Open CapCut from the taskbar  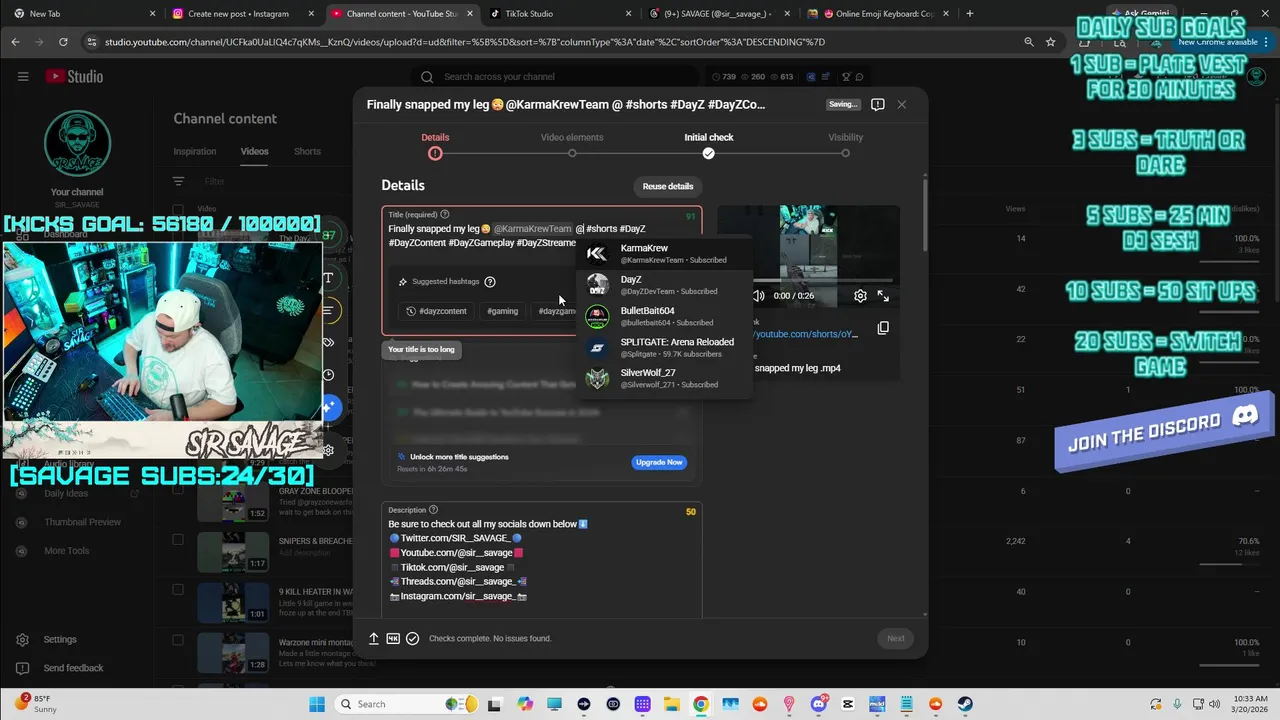click(x=848, y=704)
